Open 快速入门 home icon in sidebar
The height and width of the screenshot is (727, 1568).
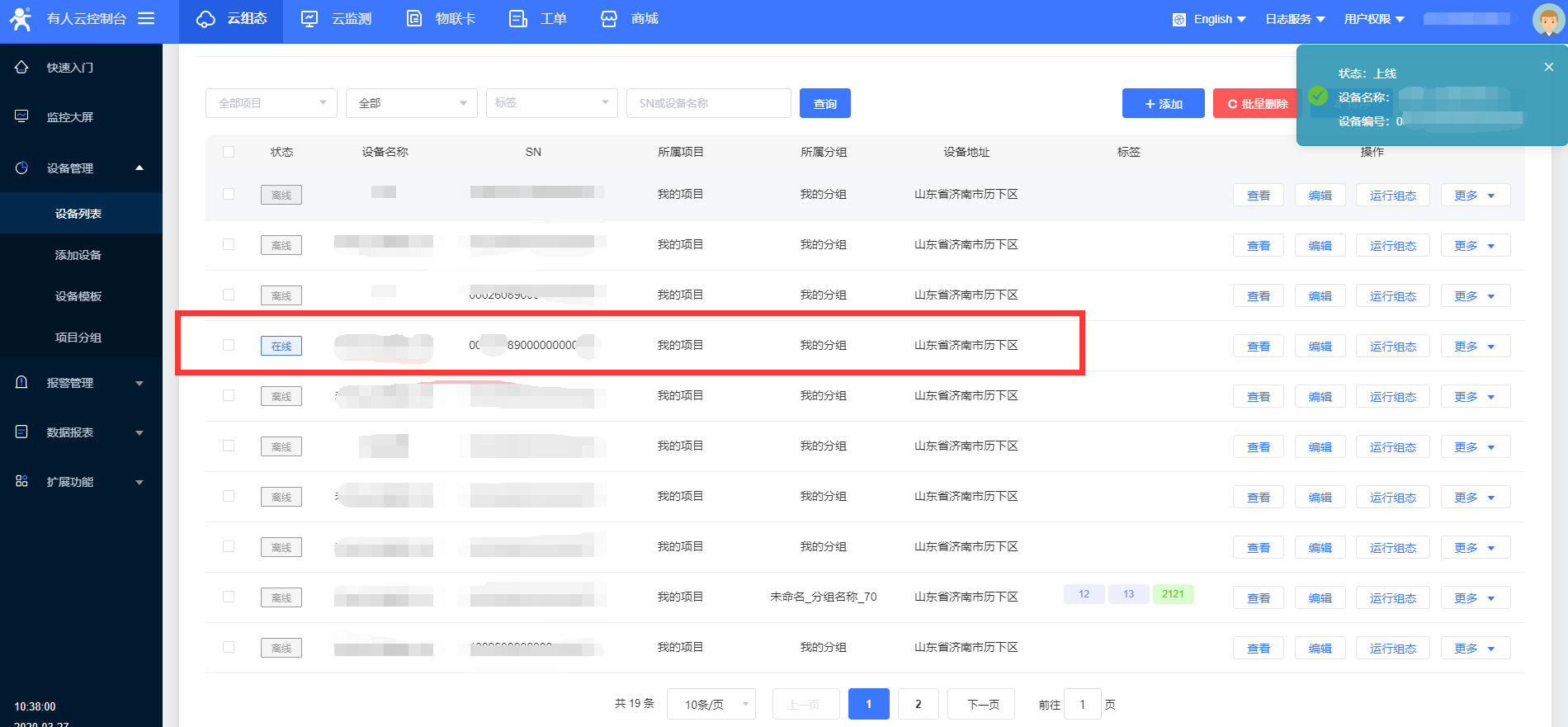21,67
